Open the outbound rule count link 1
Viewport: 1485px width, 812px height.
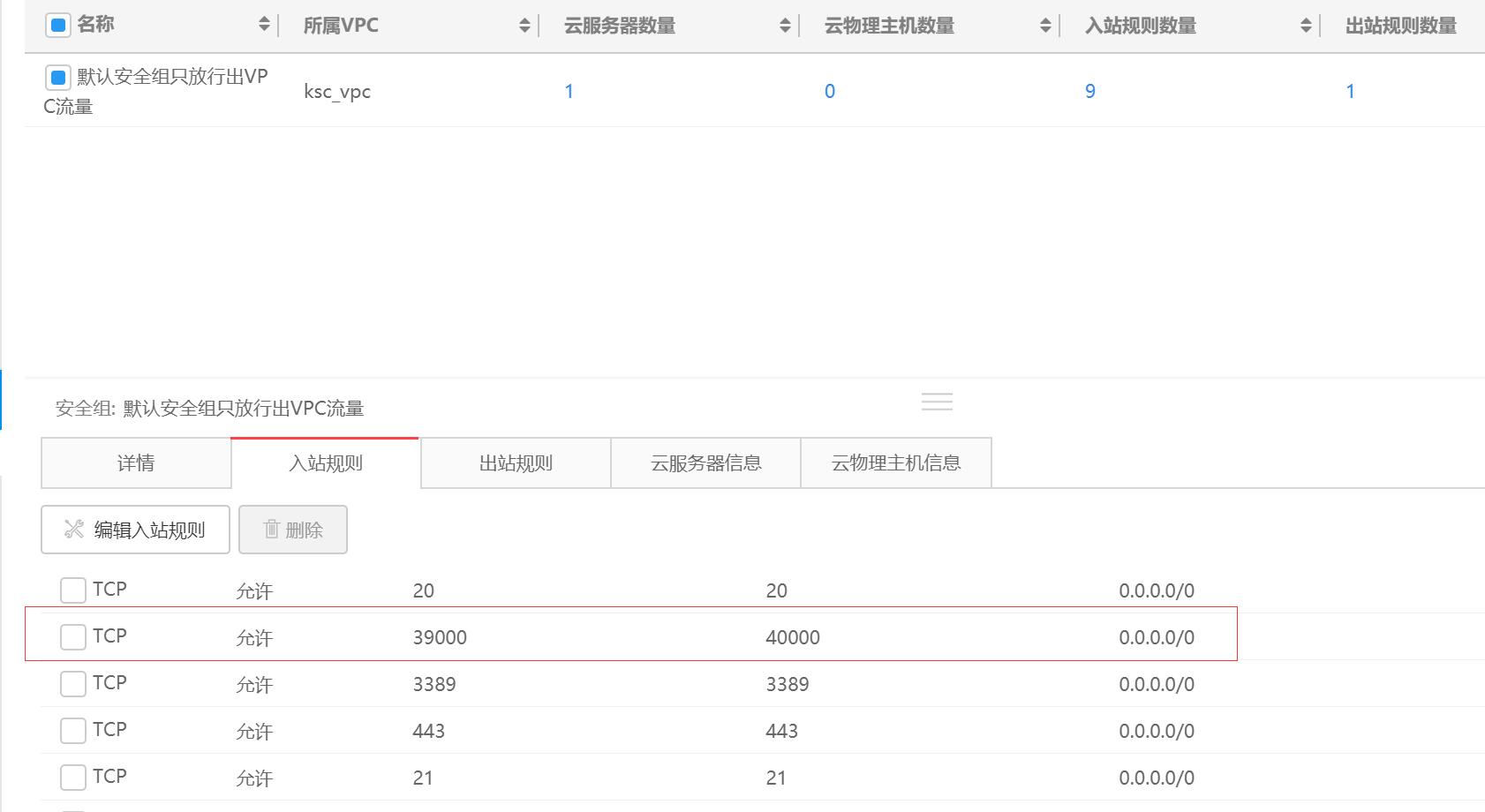[x=1350, y=91]
